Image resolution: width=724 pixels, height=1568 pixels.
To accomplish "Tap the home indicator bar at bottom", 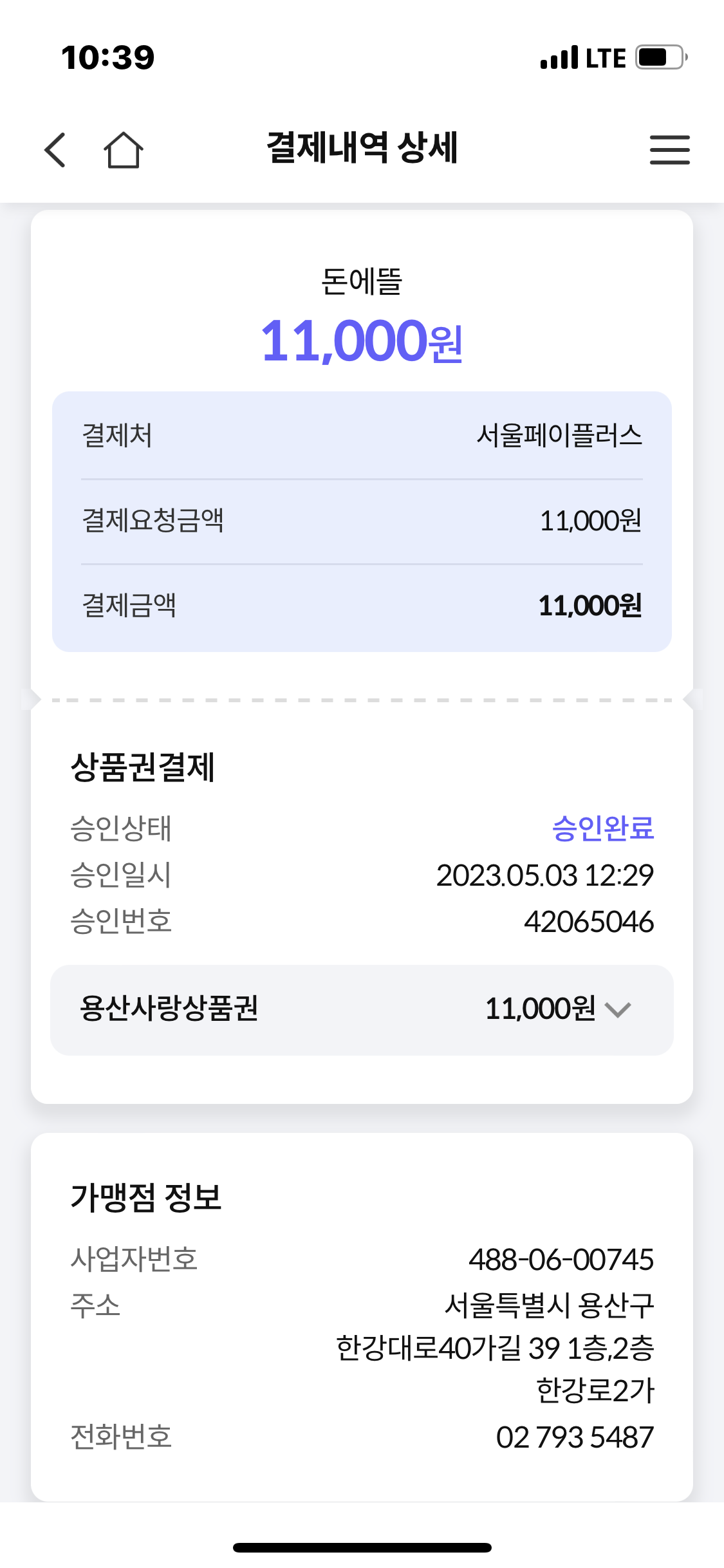I will tap(362, 1547).
